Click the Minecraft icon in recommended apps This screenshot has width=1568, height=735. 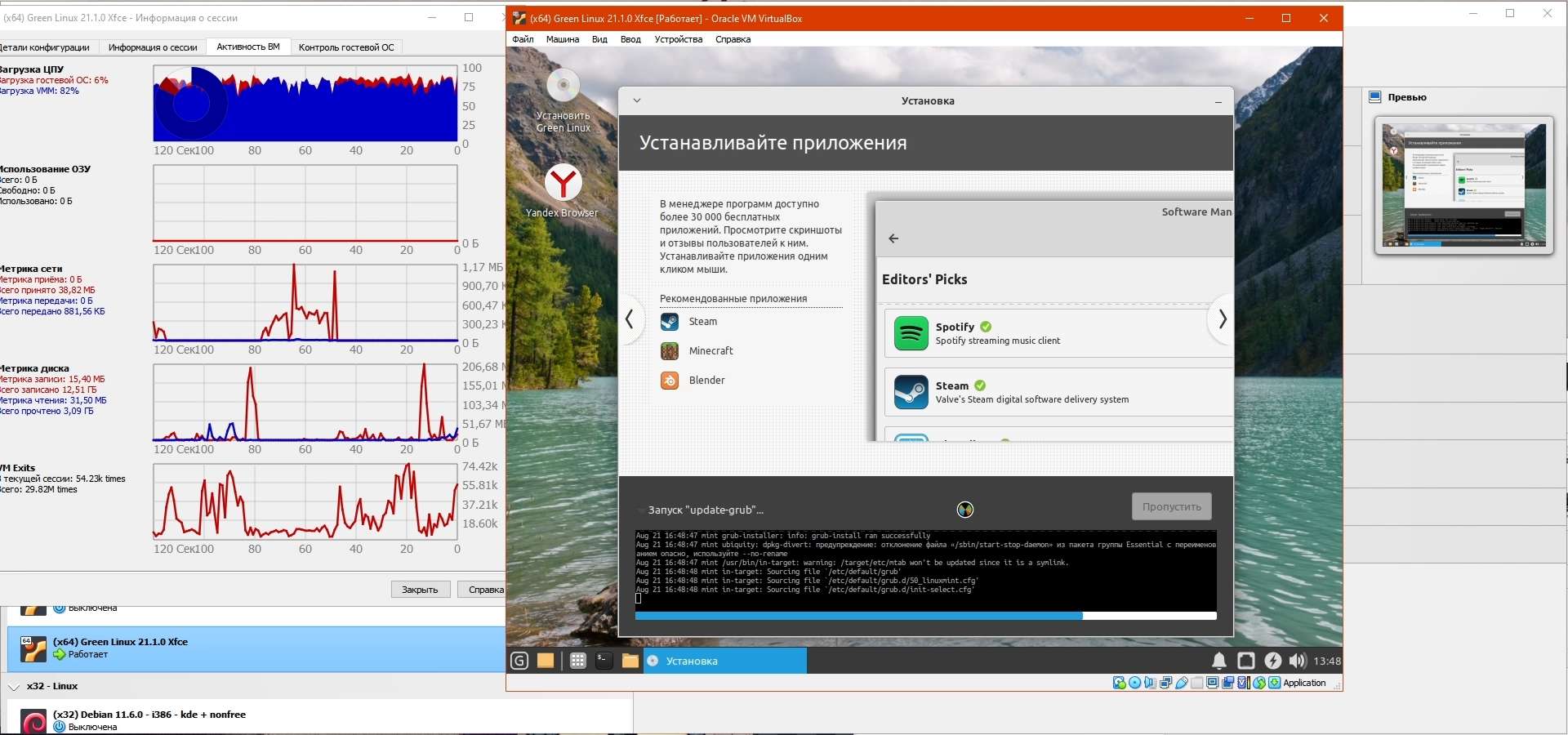tap(670, 351)
